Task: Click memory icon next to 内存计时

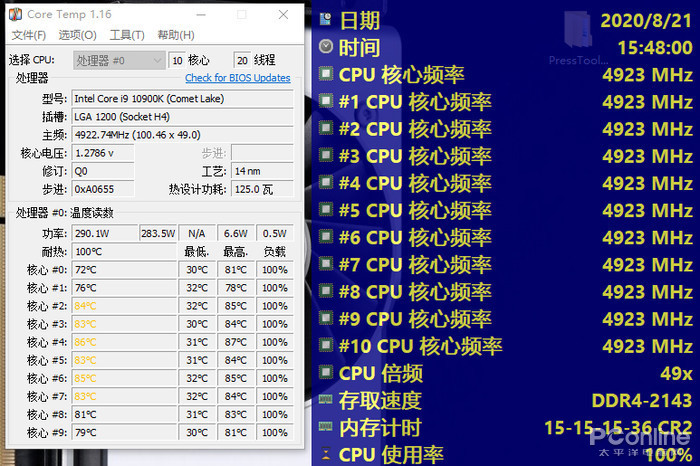Action: [x=325, y=427]
